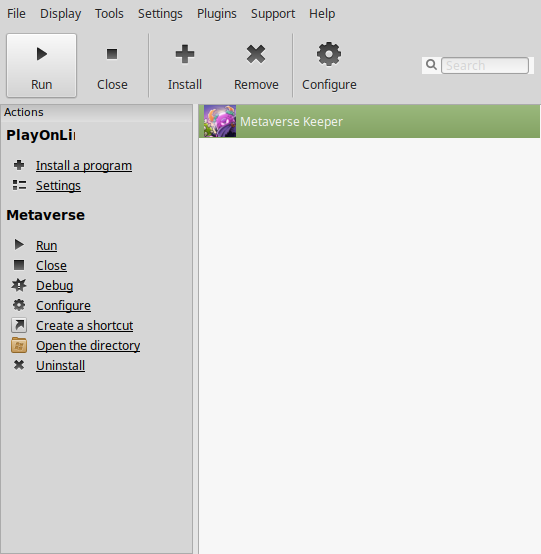Open the Settings menu in menu bar
The width and height of the screenshot is (541, 554).
[x=160, y=13]
